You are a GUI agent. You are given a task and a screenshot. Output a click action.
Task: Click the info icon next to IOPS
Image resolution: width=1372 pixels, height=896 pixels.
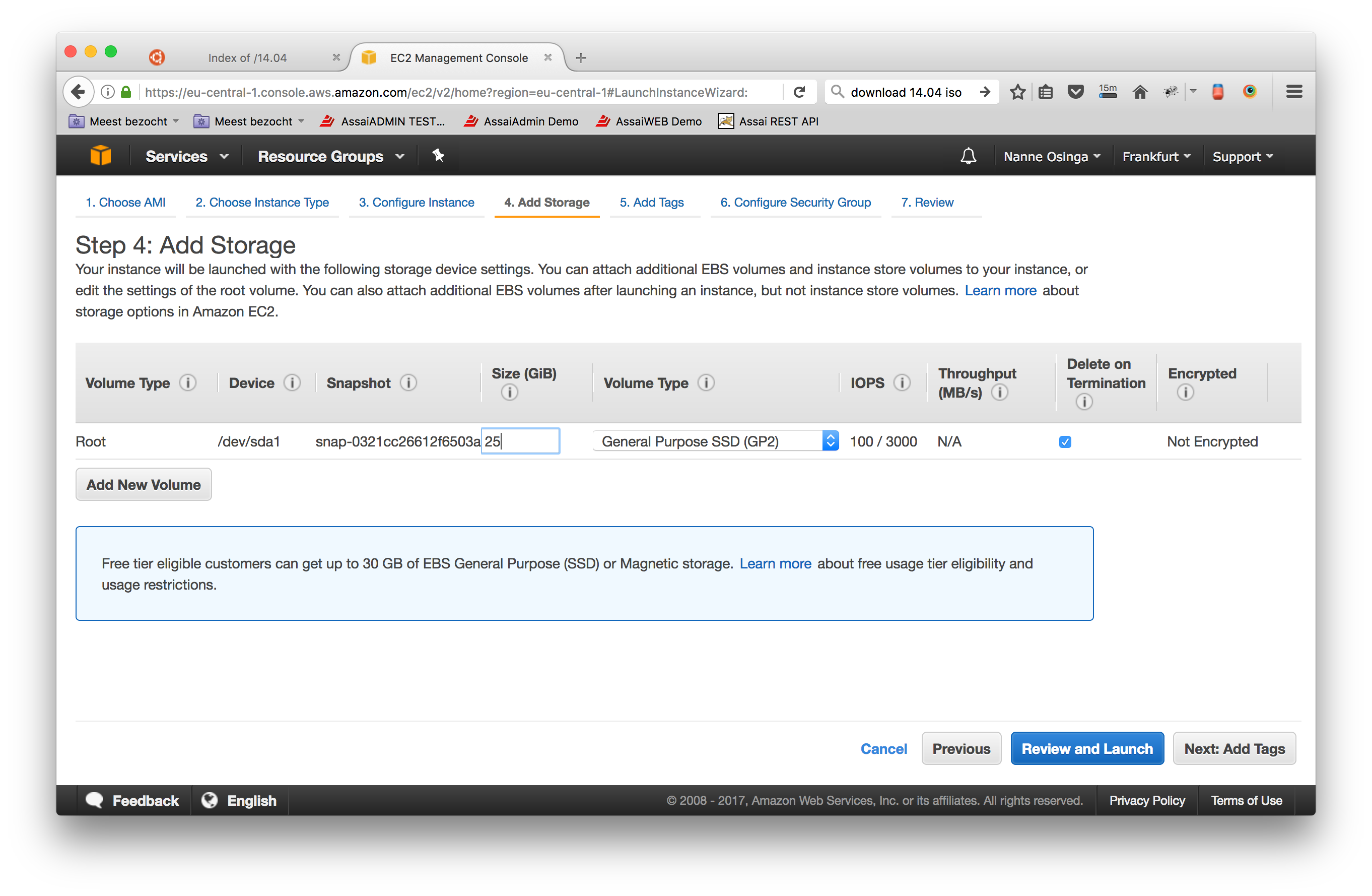point(902,382)
